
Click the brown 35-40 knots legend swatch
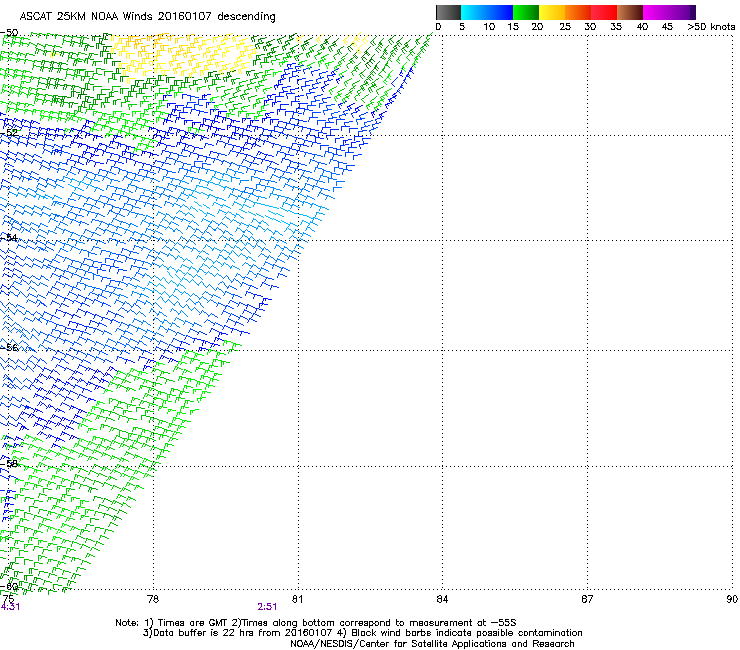click(630, 12)
